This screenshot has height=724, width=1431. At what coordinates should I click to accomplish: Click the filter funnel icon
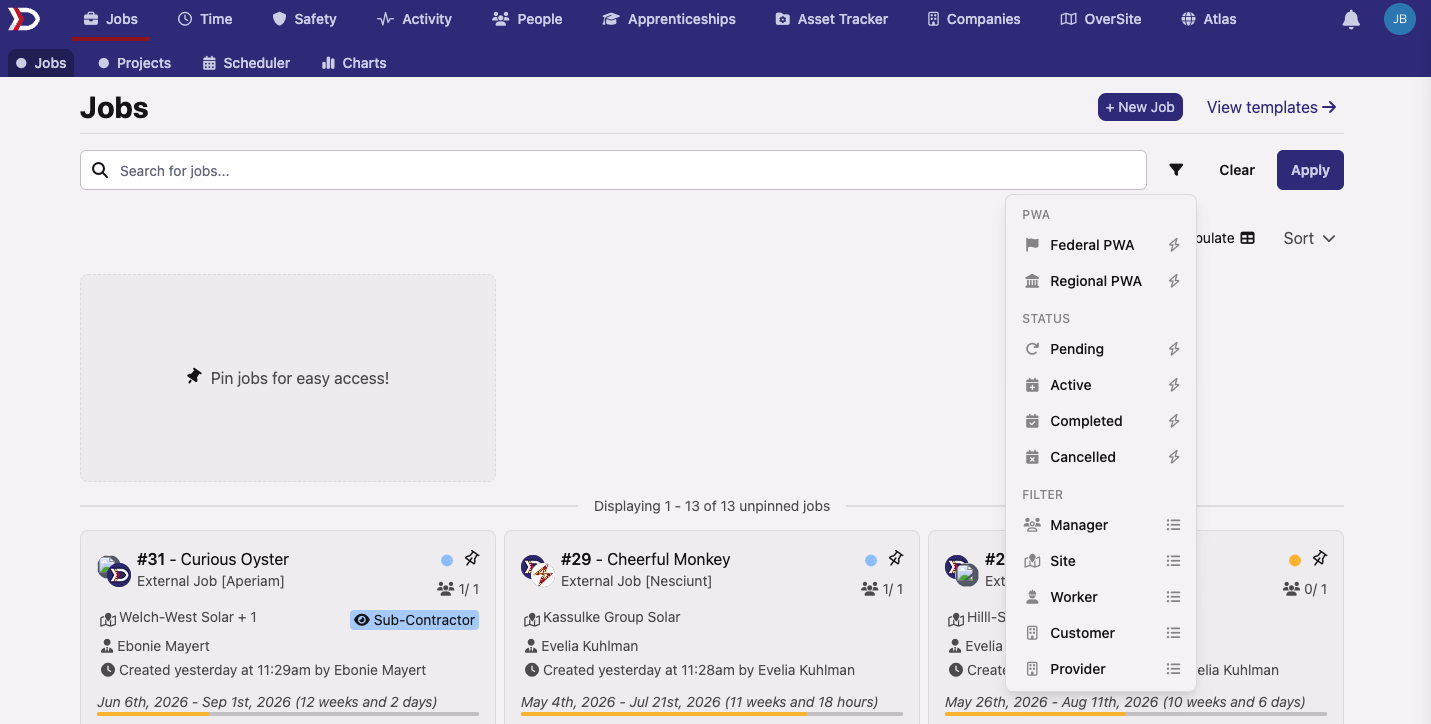[x=1176, y=170]
